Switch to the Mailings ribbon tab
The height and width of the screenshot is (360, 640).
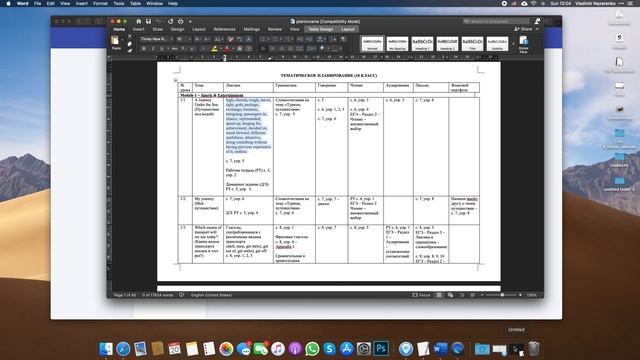tap(251, 29)
